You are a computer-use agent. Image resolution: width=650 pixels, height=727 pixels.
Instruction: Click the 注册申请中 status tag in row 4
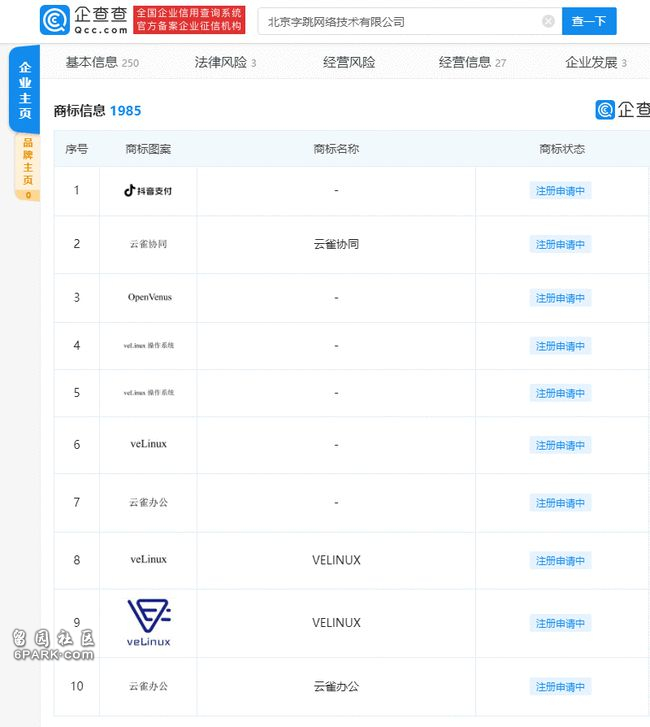pos(560,346)
